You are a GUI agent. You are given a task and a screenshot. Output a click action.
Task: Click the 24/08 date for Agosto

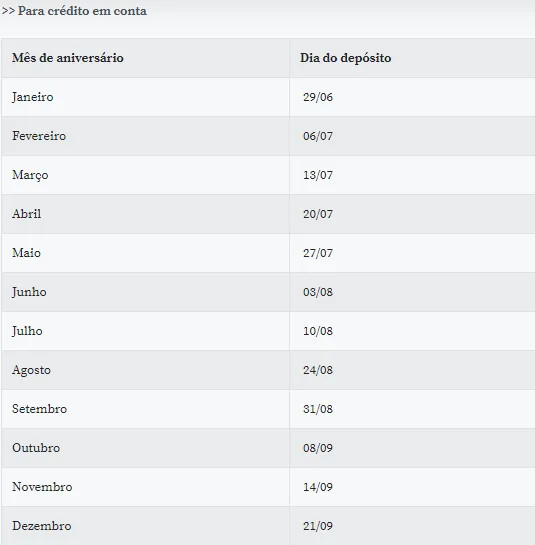point(318,370)
